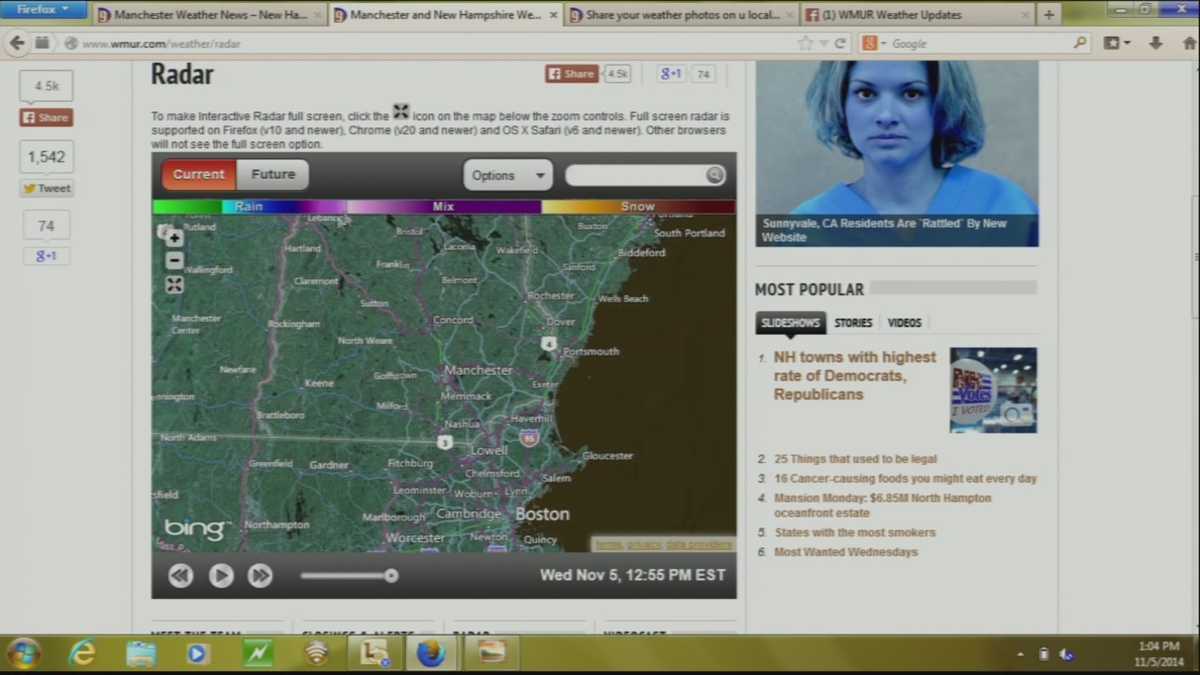This screenshot has height=675, width=1200.
Task: Fast forward the radar animation
Action: pos(260,575)
